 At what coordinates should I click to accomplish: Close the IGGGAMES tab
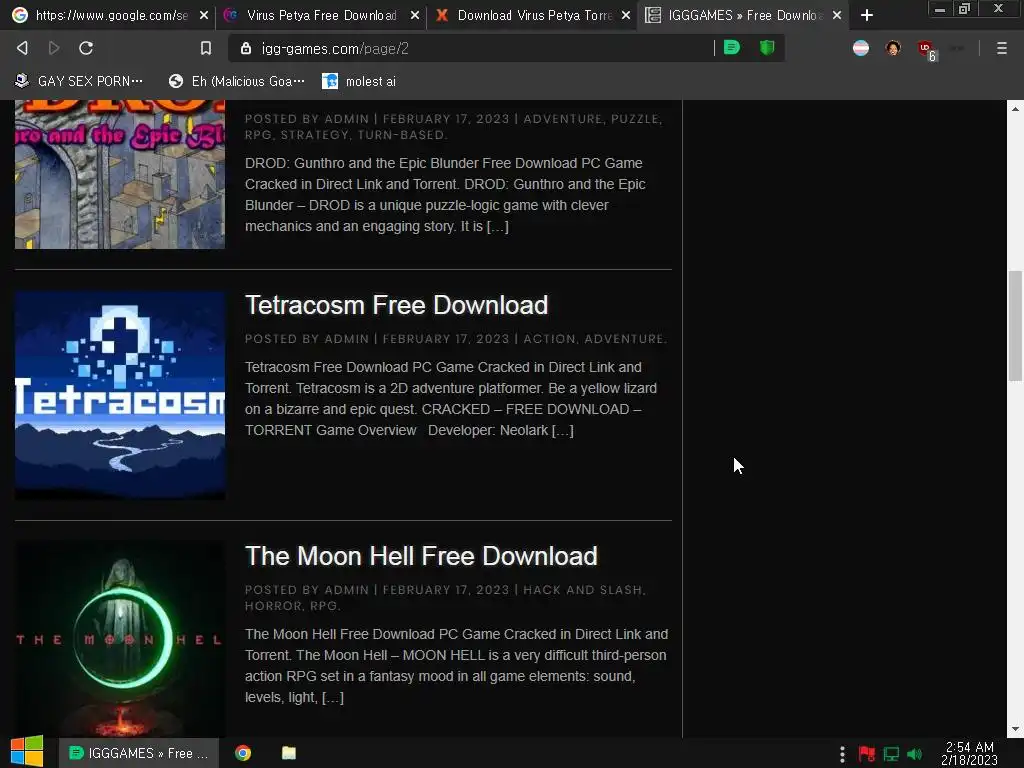coord(837,15)
